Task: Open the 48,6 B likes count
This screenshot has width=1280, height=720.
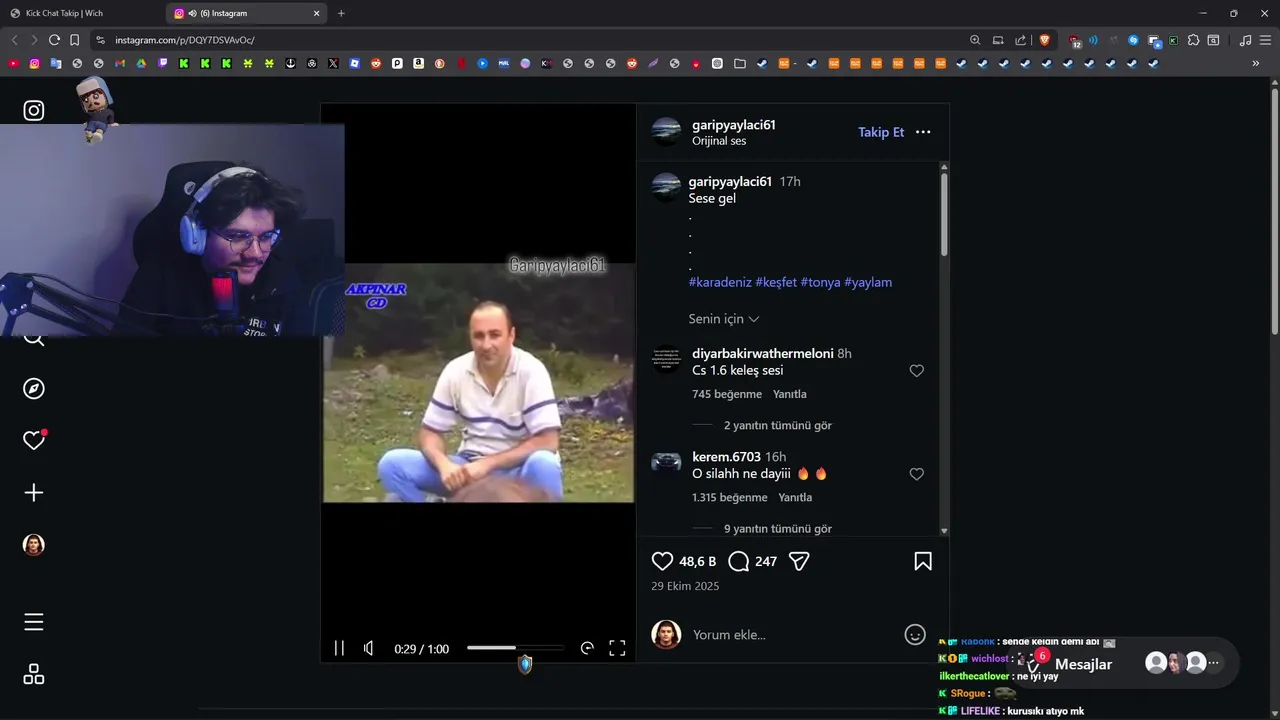Action: point(698,561)
